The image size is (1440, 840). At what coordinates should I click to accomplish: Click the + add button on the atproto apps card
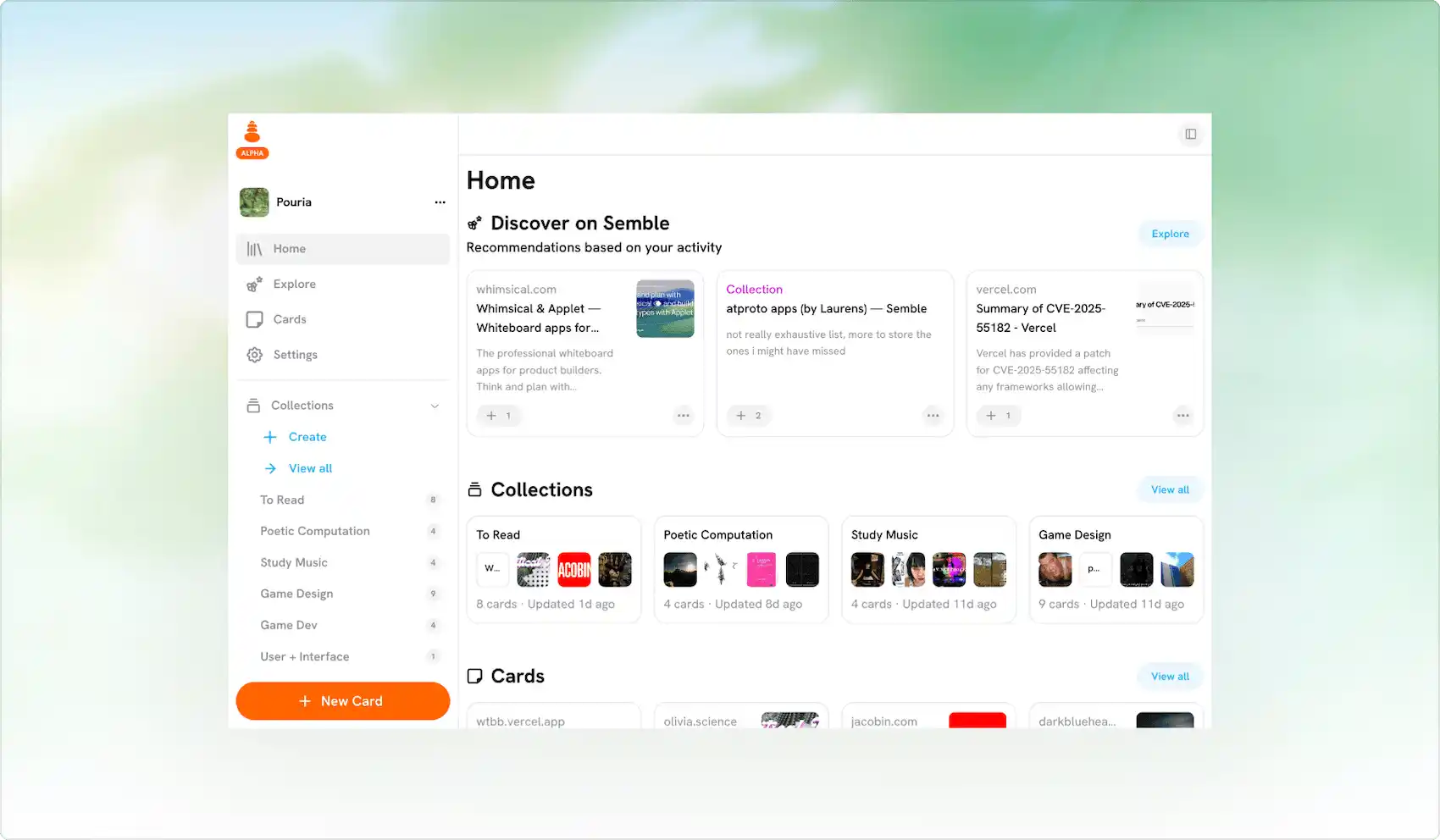(x=749, y=416)
